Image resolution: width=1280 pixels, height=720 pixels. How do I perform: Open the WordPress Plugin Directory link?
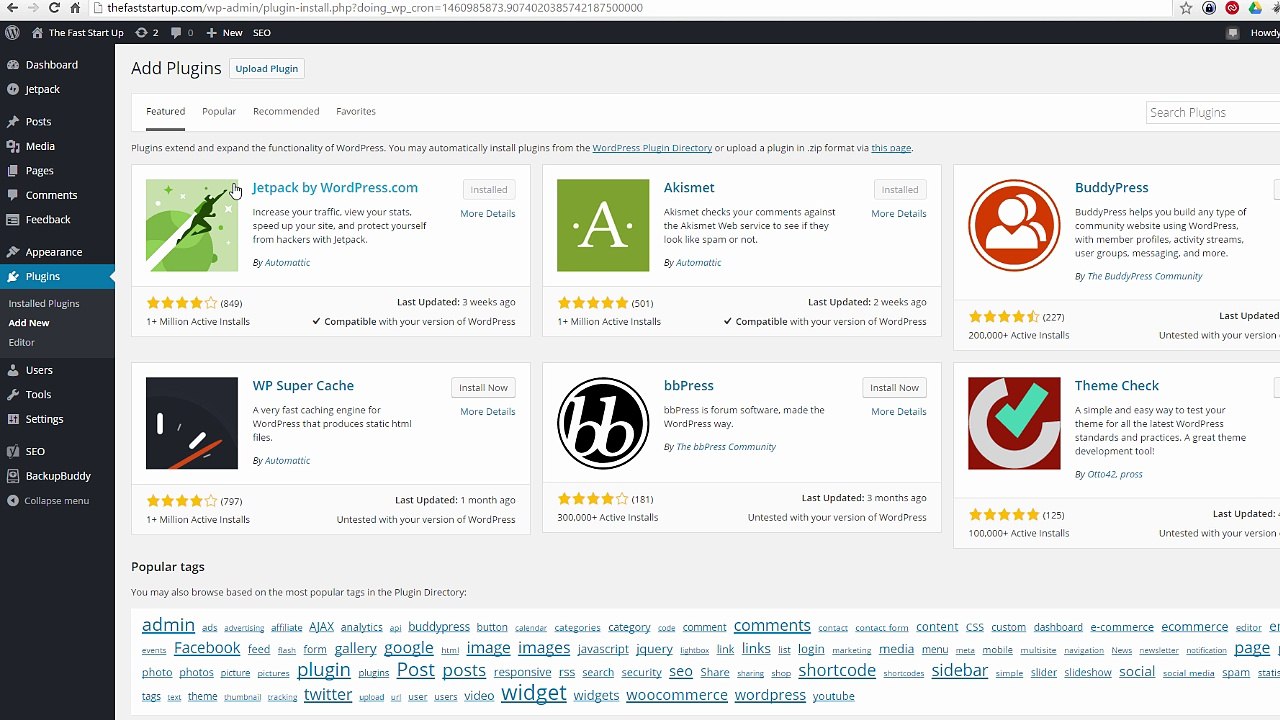pos(652,148)
